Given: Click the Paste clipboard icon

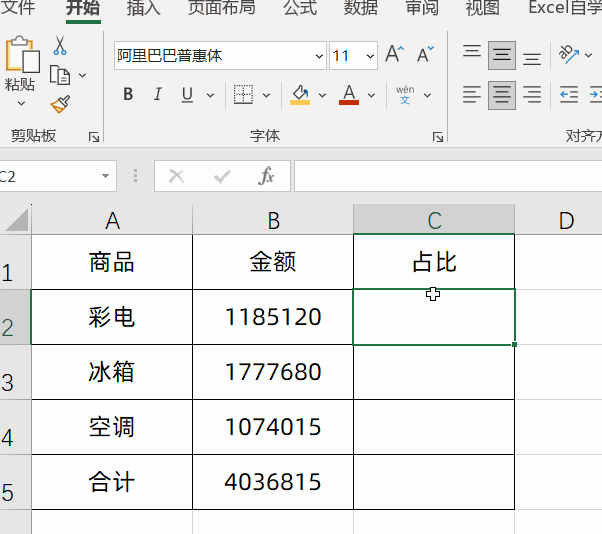Looking at the screenshot, I should [22, 54].
